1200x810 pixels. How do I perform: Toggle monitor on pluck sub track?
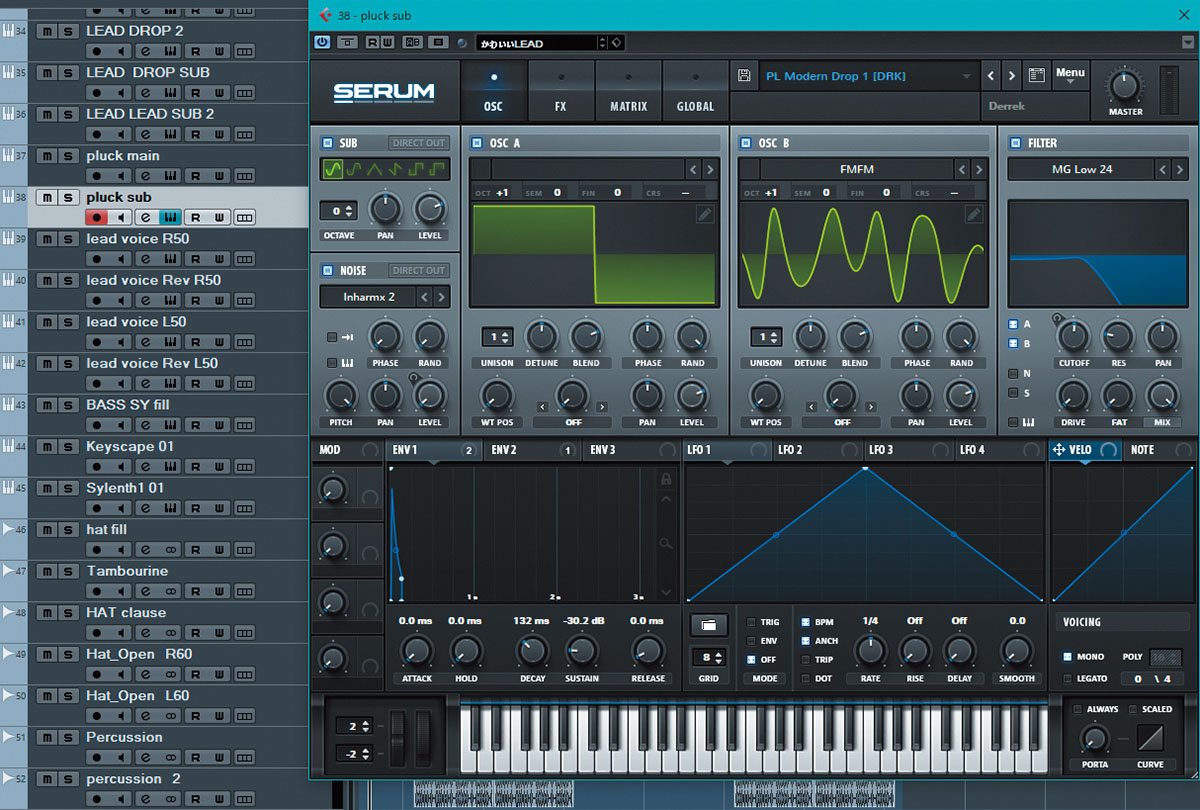[122, 217]
